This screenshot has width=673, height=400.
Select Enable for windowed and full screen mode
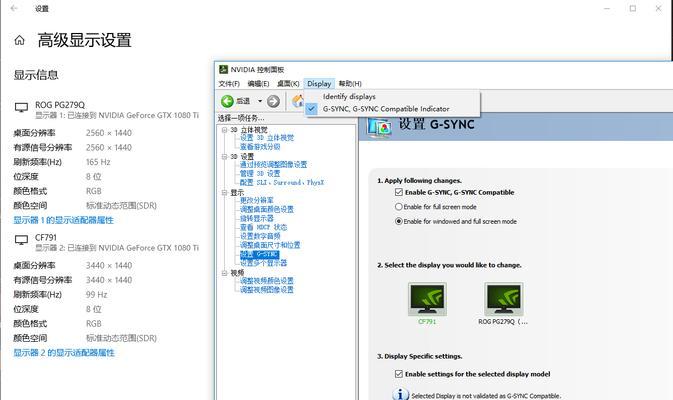399,221
